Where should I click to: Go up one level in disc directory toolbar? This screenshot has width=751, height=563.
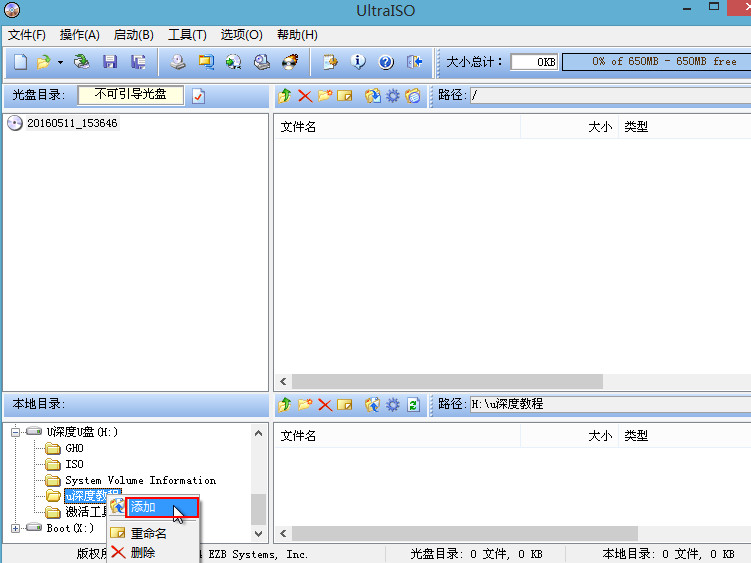point(284,96)
